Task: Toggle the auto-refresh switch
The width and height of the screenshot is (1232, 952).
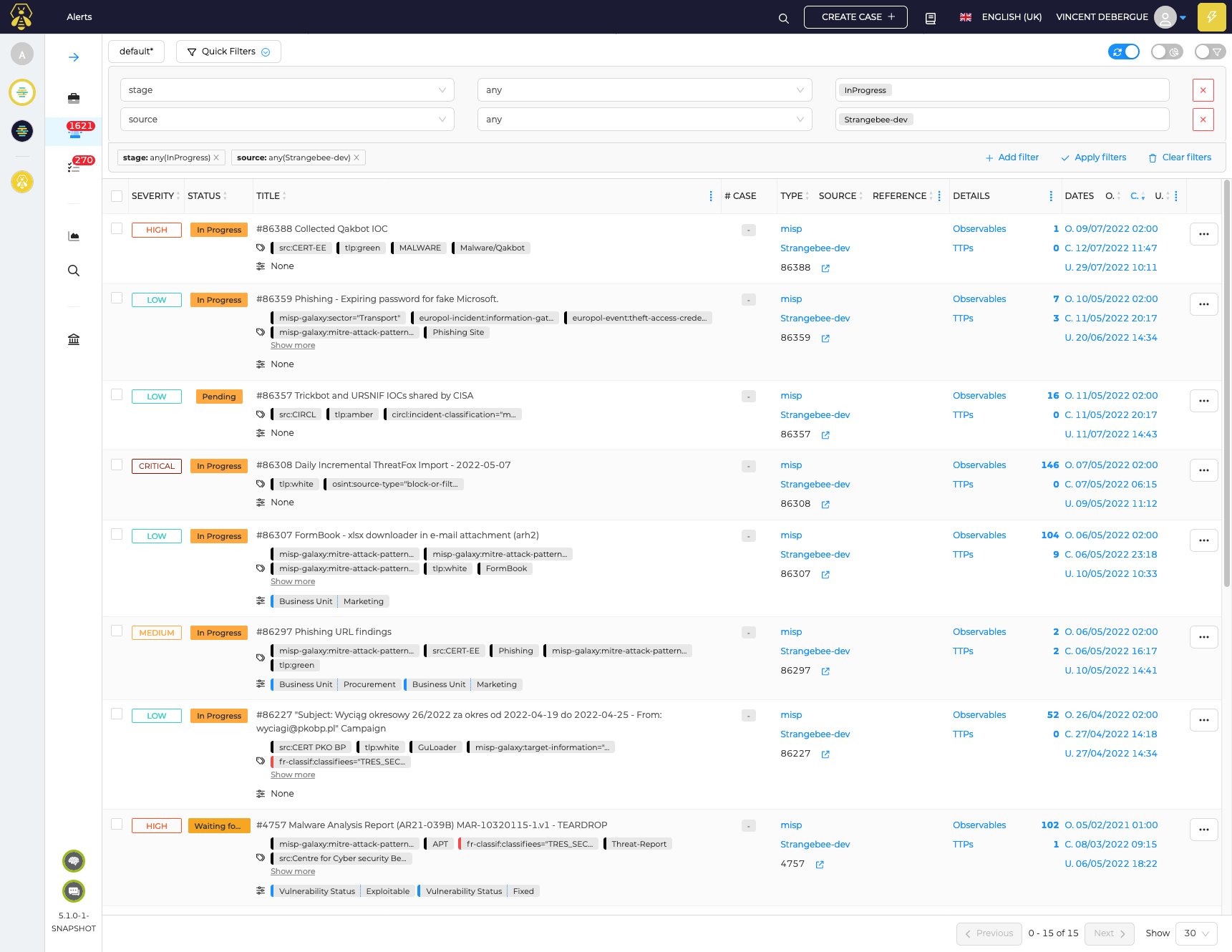Action: (1124, 52)
